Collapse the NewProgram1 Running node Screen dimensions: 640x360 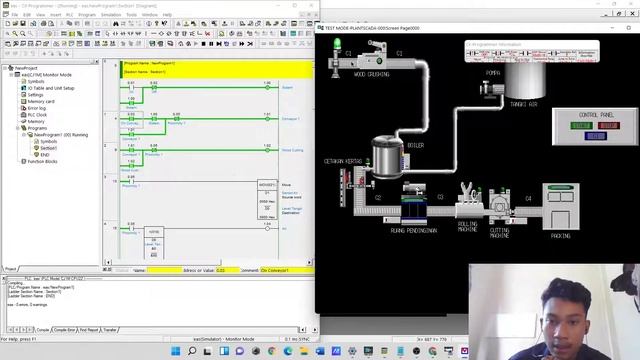pos(24,135)
